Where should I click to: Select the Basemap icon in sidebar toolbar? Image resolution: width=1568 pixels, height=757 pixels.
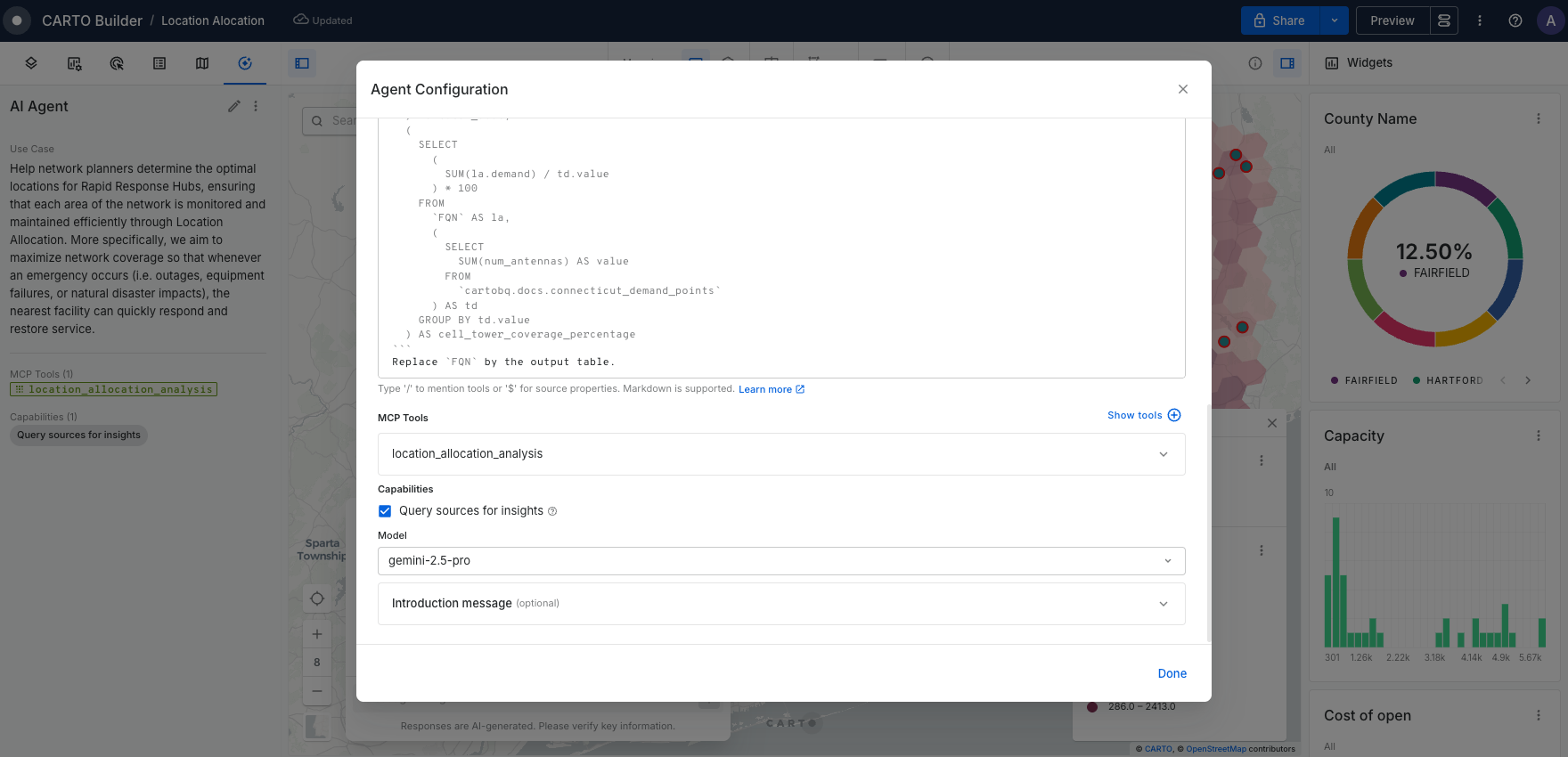202,63
